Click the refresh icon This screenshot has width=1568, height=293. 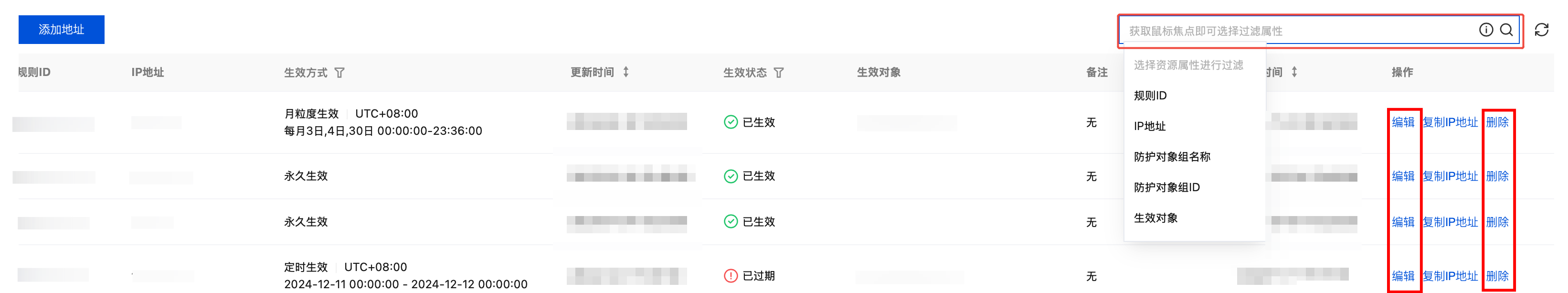[1541, 30]
